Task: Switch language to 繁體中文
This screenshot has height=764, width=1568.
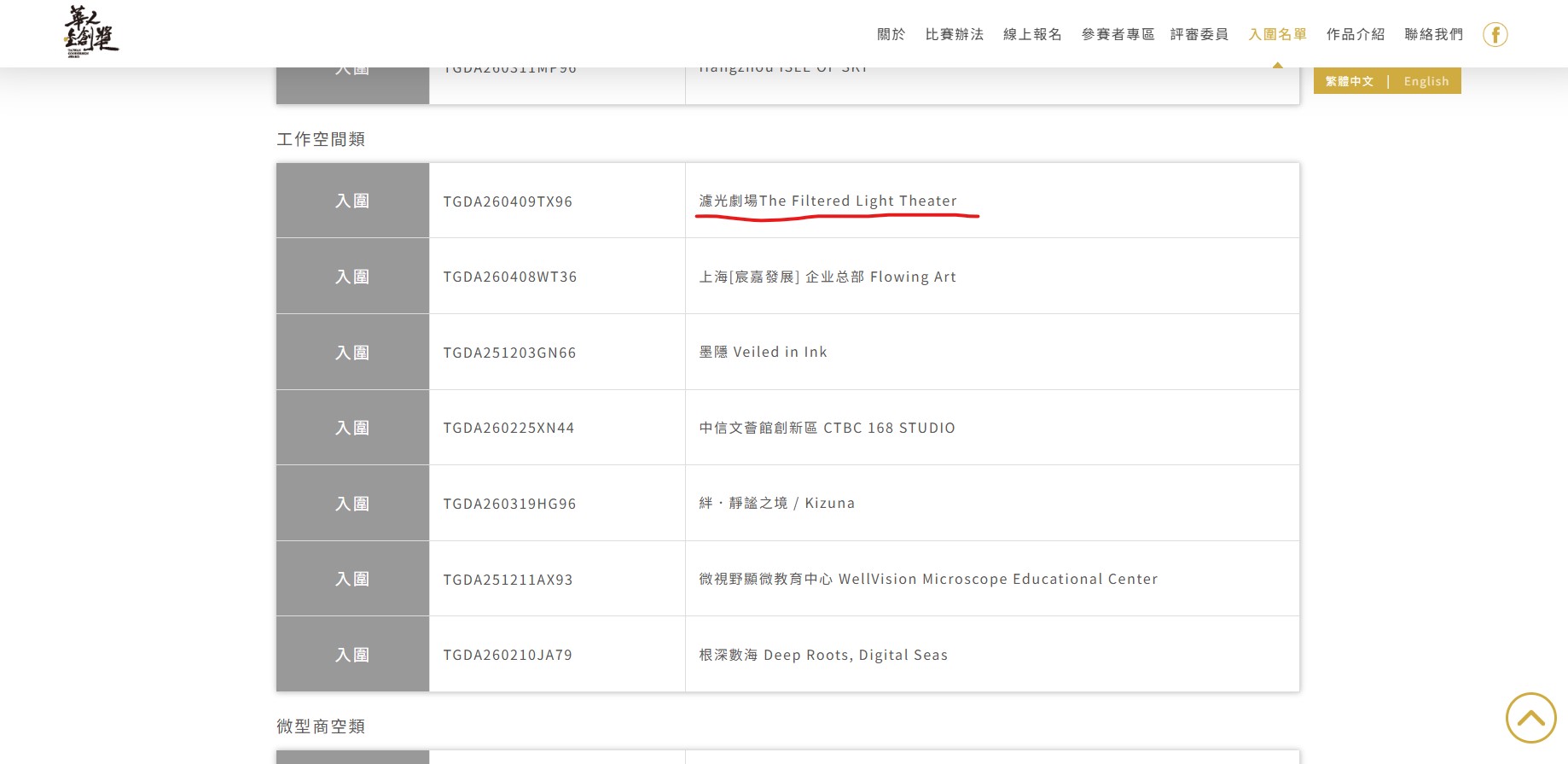Action: (1350, 81)
